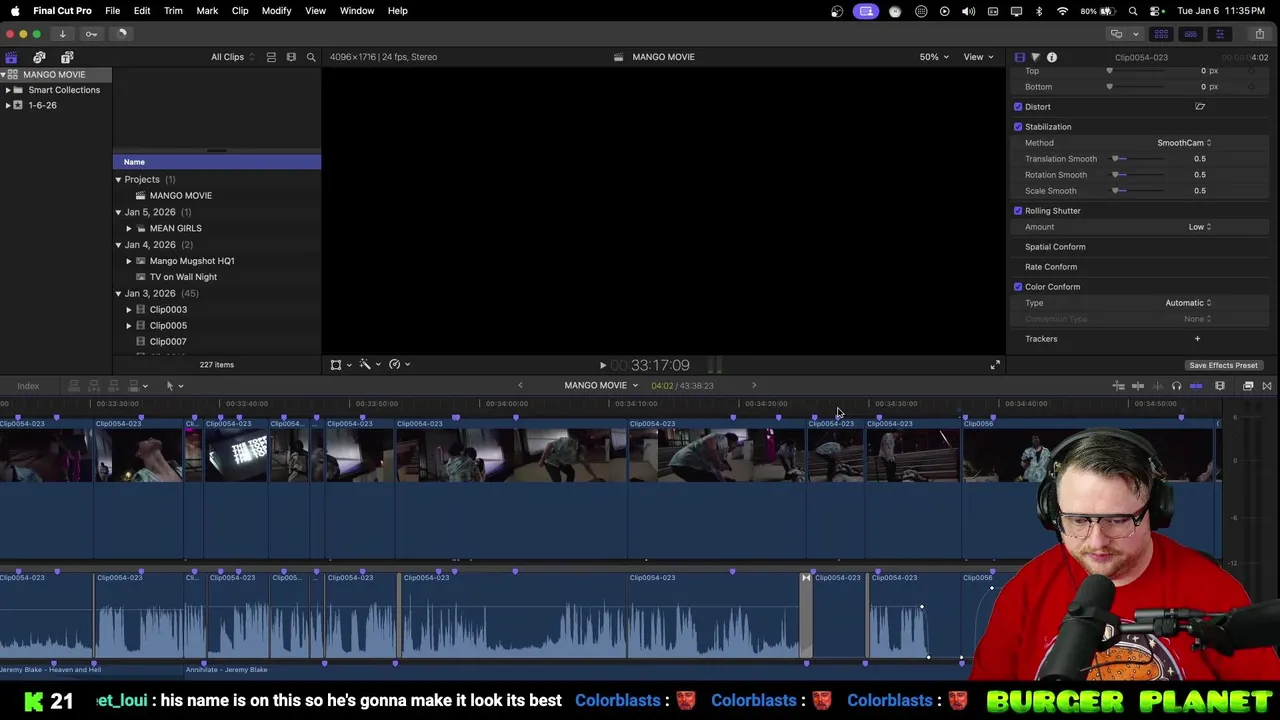This screenshot has height=720, width=1280.
Task: Uncheck the Distort checkbox
Action: click(1018, 107)
